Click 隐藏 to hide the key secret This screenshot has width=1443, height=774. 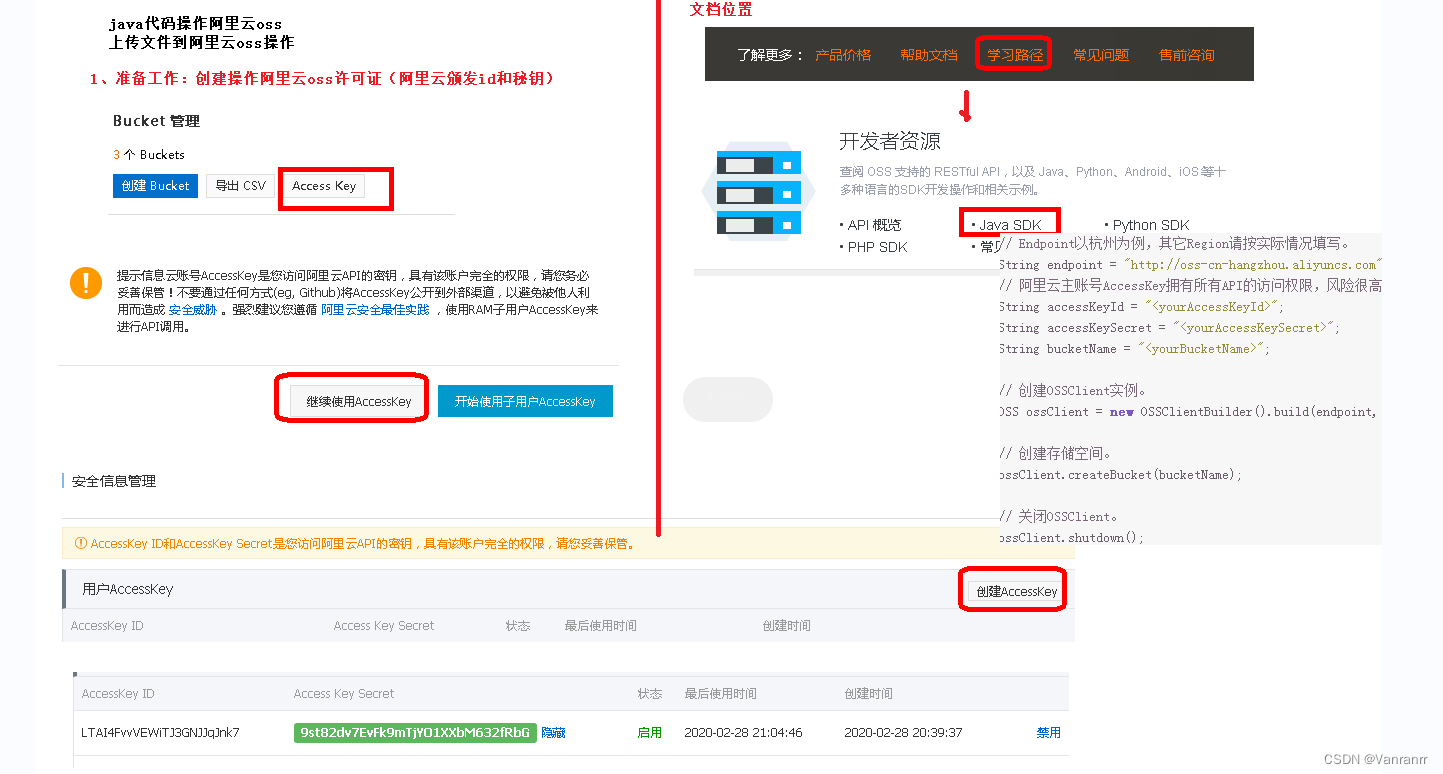pos(553,733)
